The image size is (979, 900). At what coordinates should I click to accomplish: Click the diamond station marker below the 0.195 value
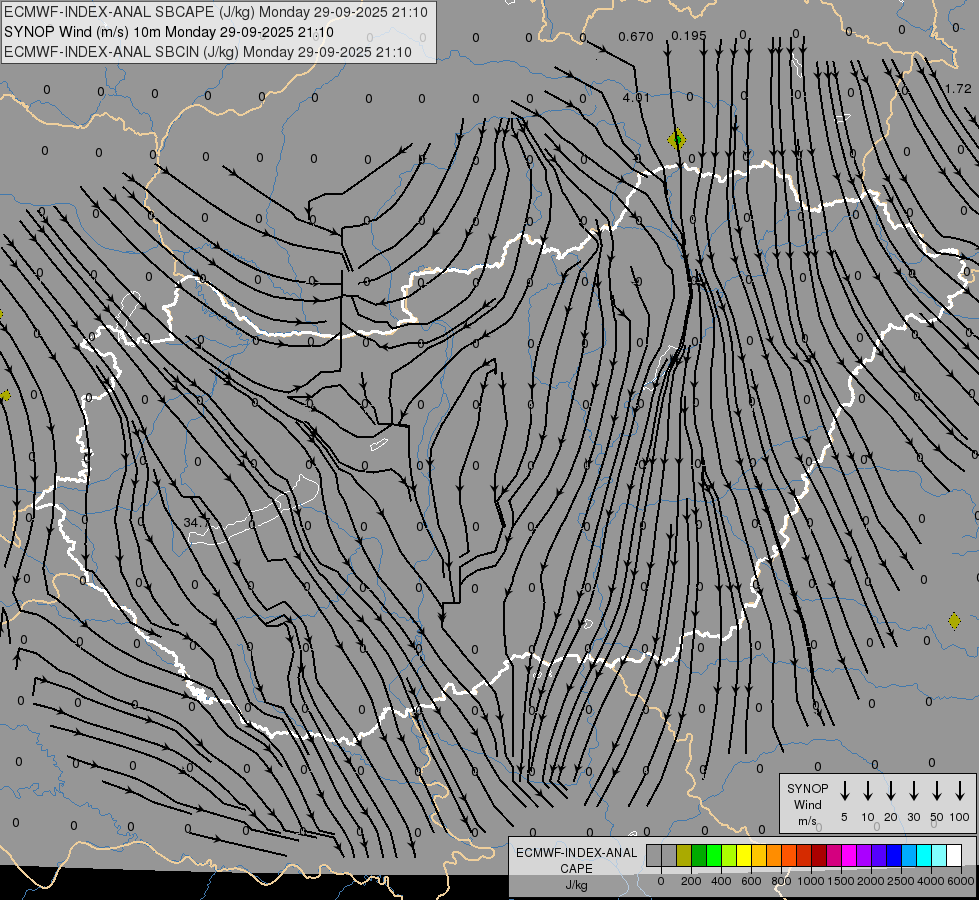[x=677, y=139]
